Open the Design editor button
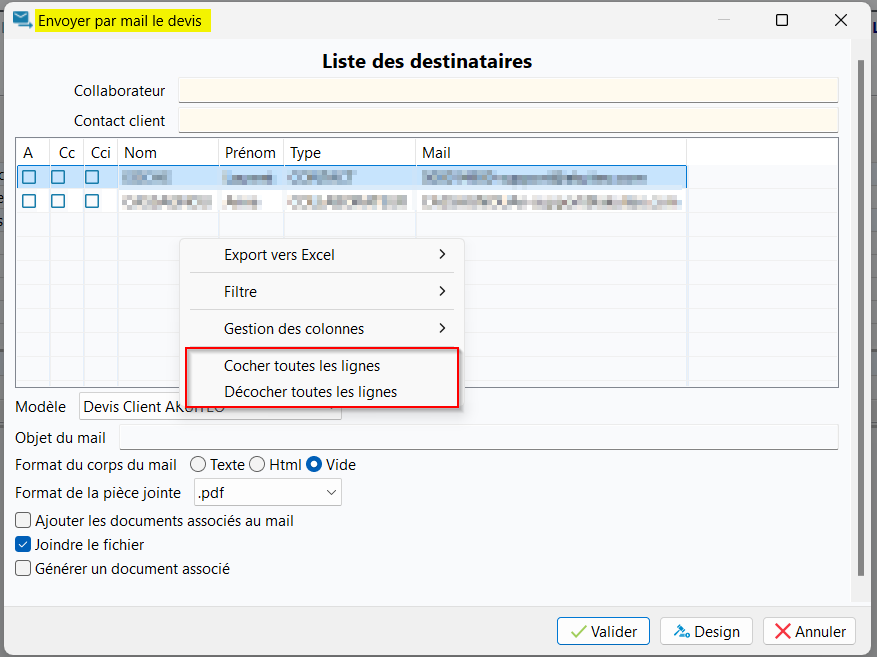Image resolution: width=877 pixels, height=657 pixels. (x=706, y=631)
